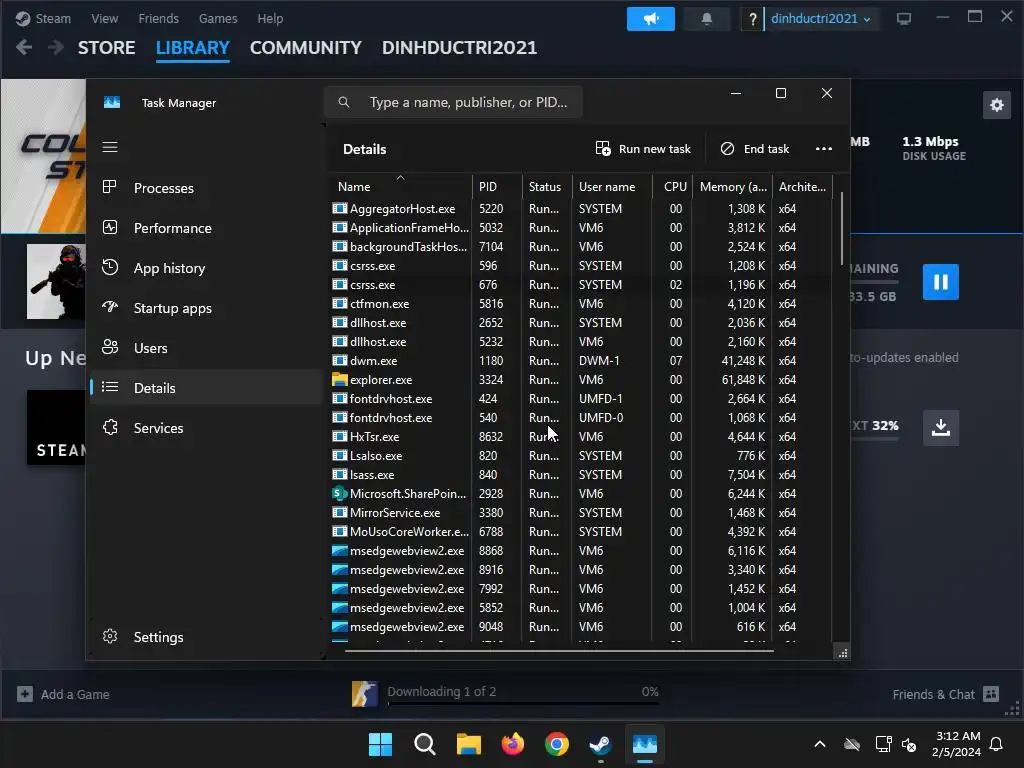Open Google Chrome from the taskbar
The width and height of the screenshot is (1024, 768).
[556, 744]
